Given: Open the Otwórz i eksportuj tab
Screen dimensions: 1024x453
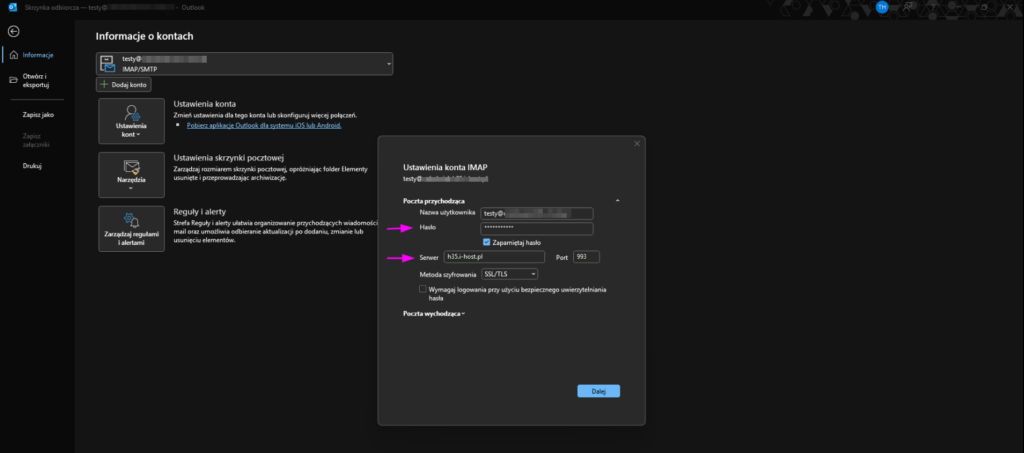Looking at the screenshot, I should (36, 81).
